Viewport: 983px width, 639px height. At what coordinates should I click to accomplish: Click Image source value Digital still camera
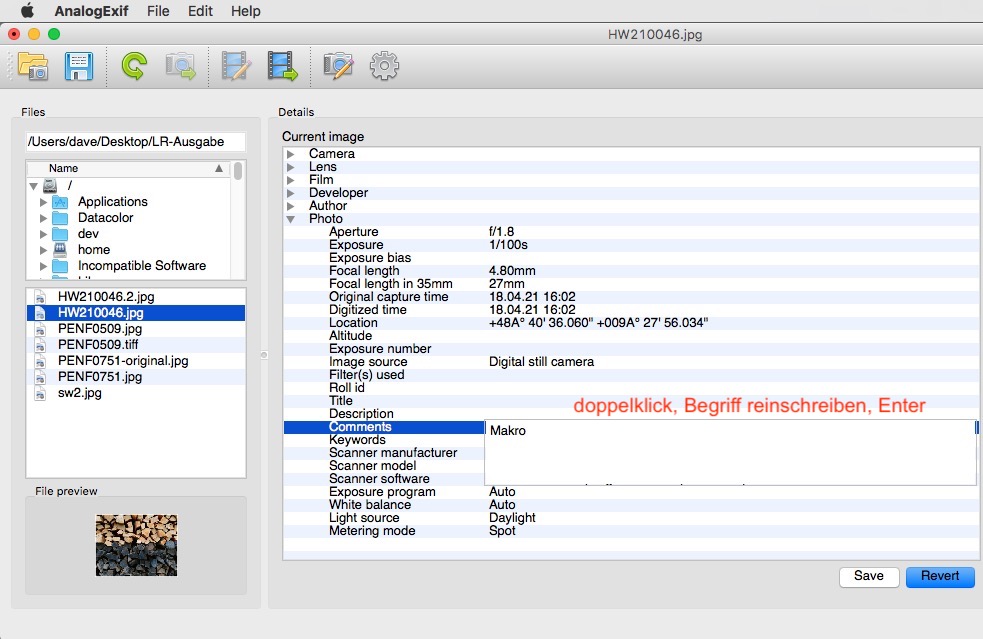[x=542, y=362]
